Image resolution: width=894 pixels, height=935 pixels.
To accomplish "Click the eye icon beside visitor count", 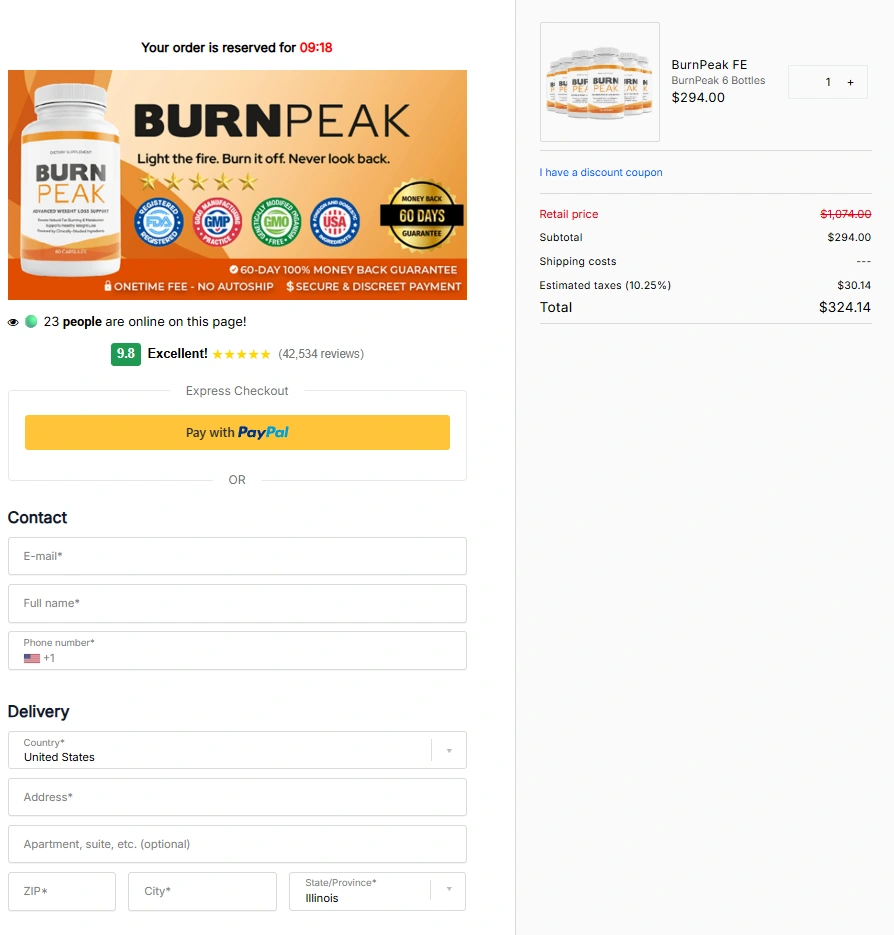I will [x=14, y=321].
